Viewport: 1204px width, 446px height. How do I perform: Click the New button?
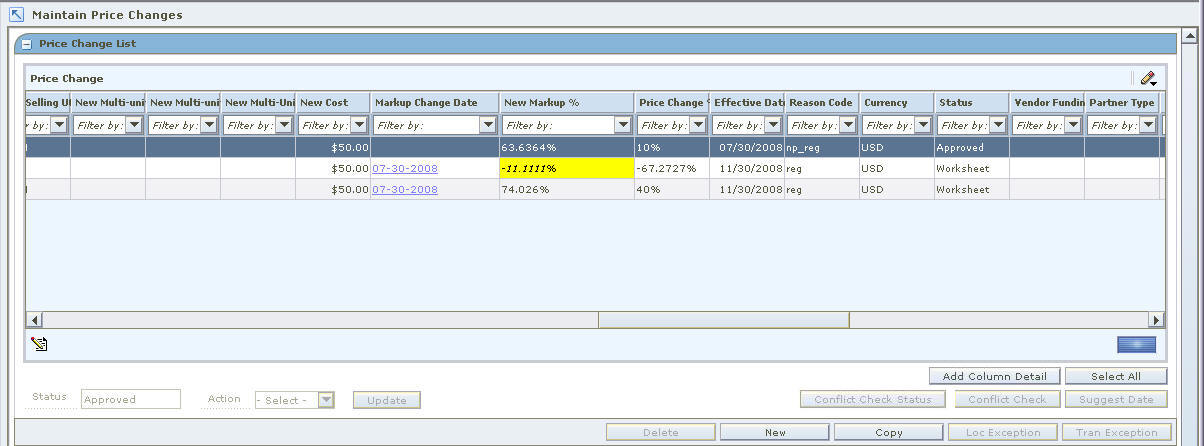click(774, 432)
